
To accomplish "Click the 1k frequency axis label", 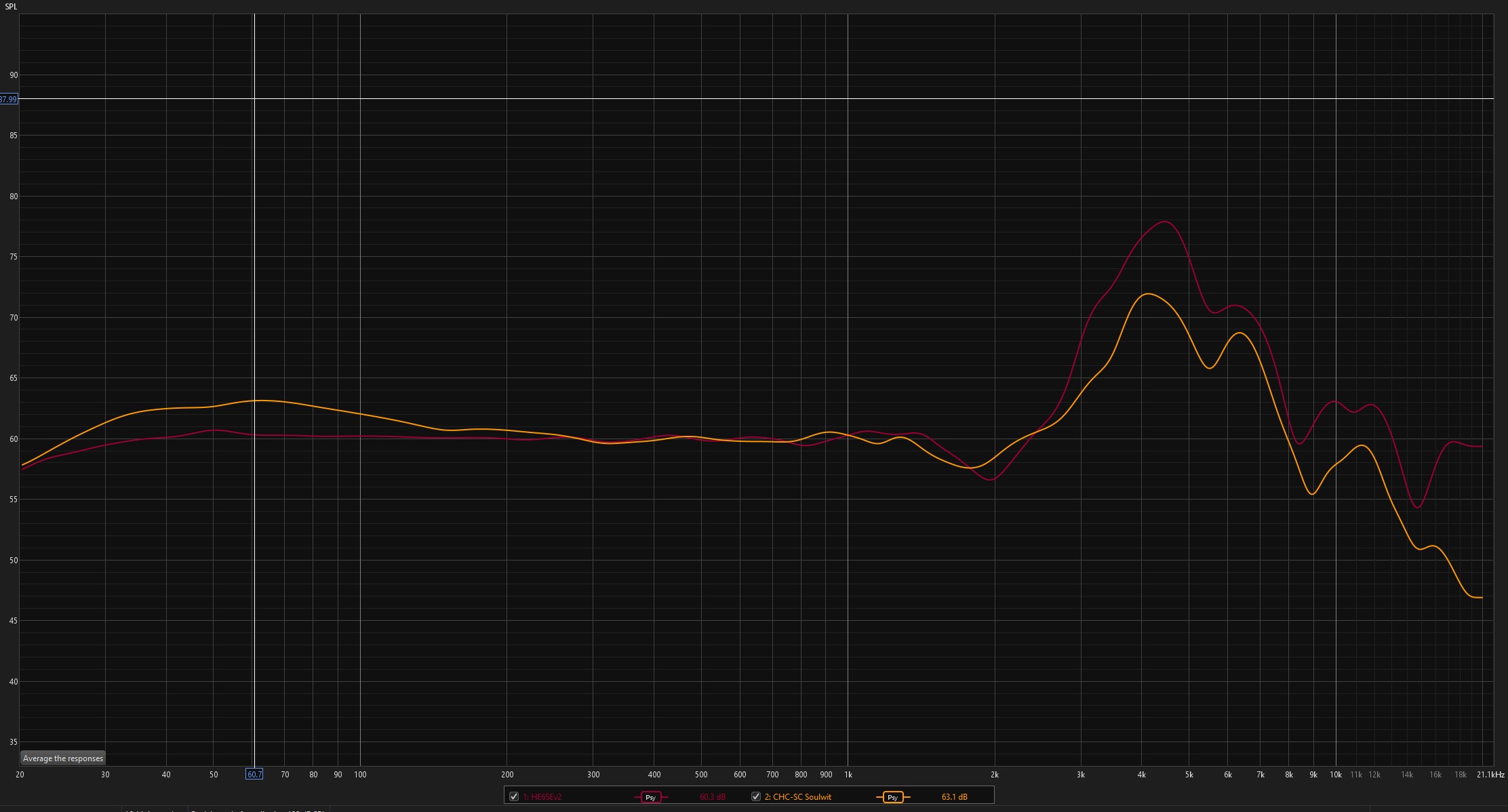I will click(x=848, y=774).
